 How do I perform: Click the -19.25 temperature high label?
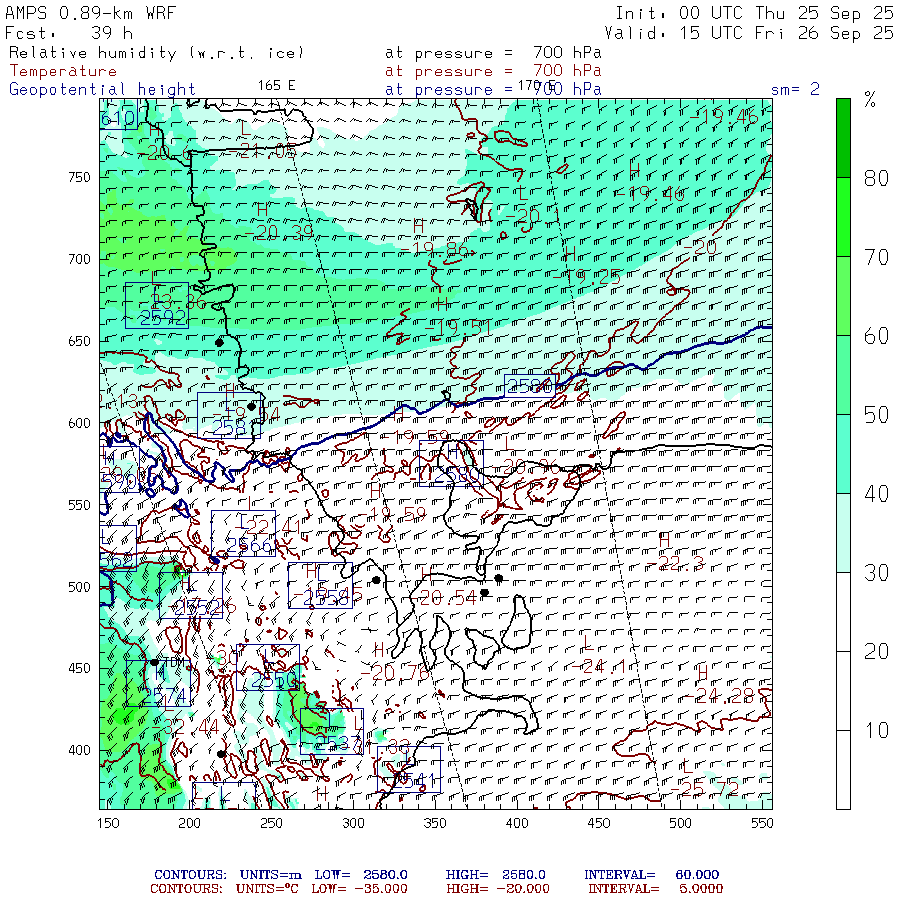[x=587, y=277]
